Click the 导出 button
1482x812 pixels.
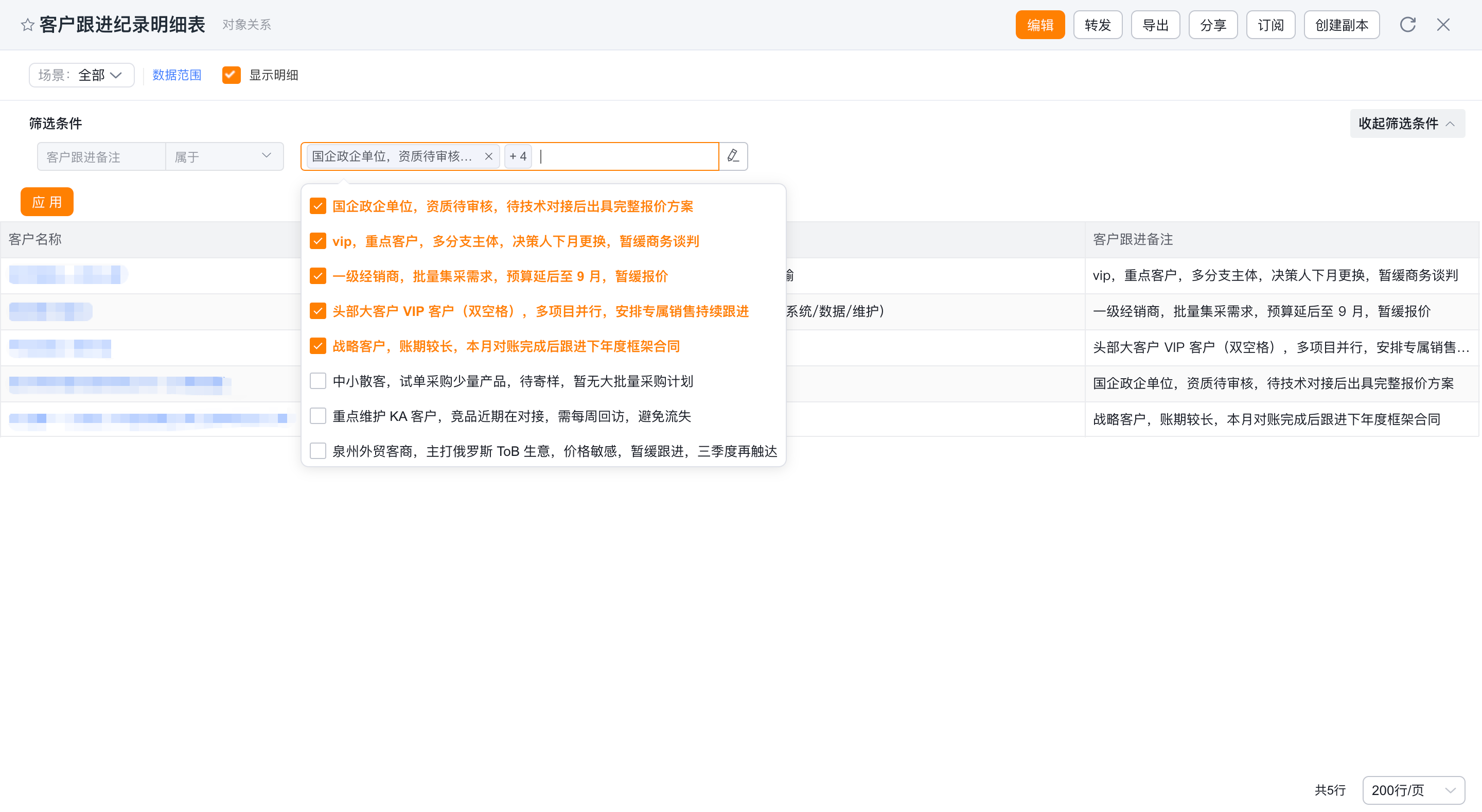point(1155,25)
